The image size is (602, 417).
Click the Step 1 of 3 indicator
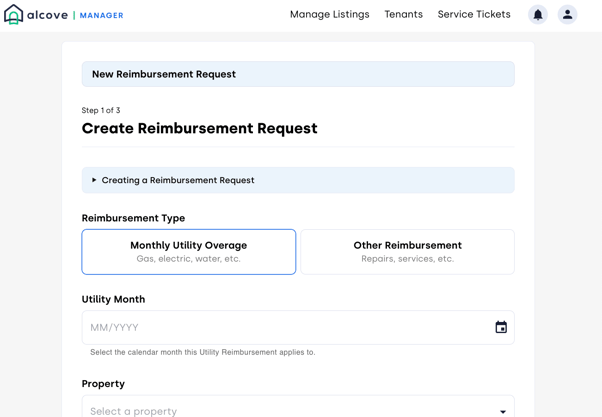tap(101, 111)
